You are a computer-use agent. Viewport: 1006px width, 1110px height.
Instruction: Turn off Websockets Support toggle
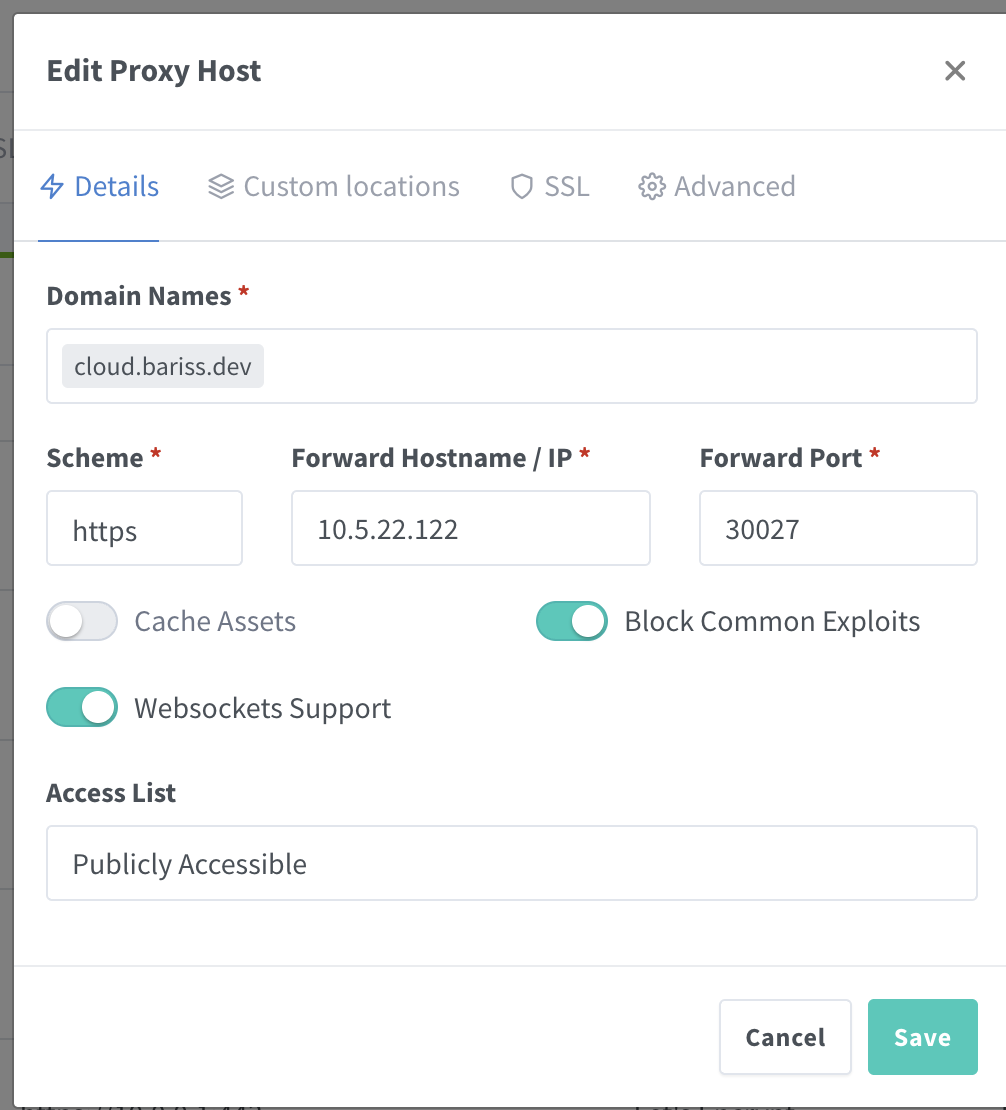(82, 707)
